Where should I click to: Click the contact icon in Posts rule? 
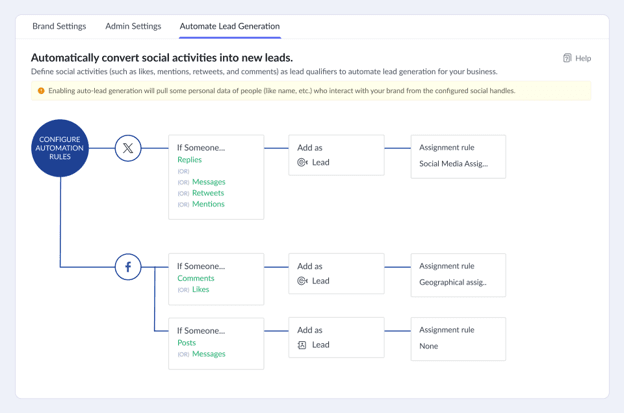click(302, 345)
